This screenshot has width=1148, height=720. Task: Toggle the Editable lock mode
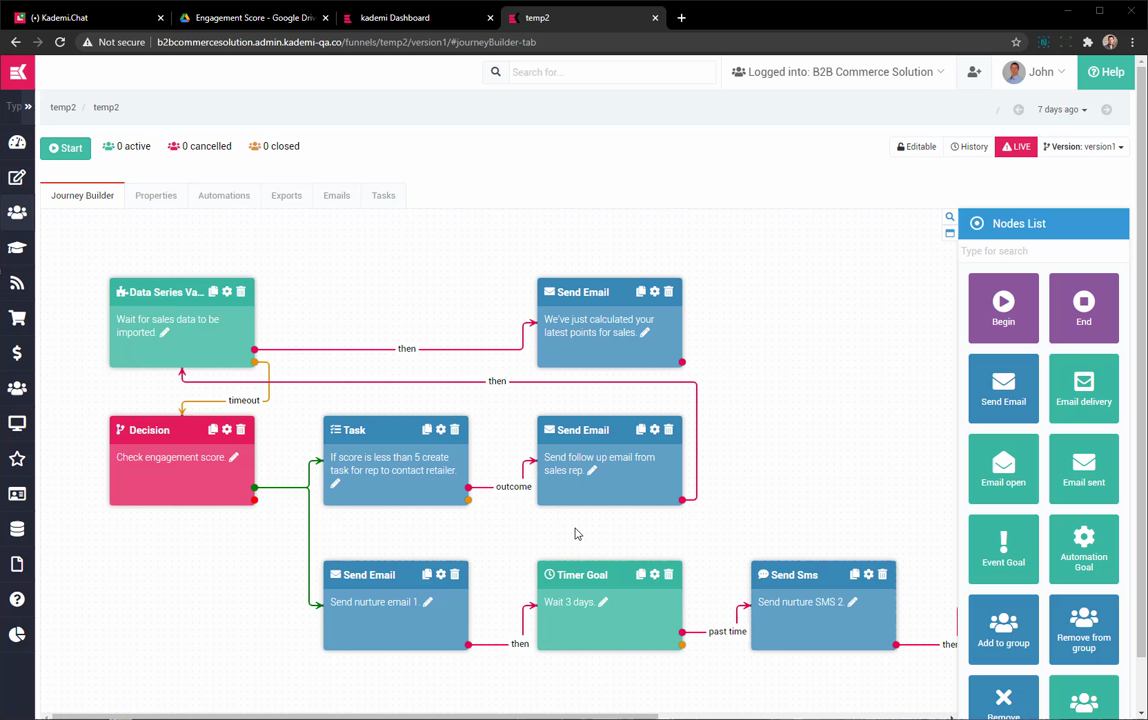pos(917,147)
